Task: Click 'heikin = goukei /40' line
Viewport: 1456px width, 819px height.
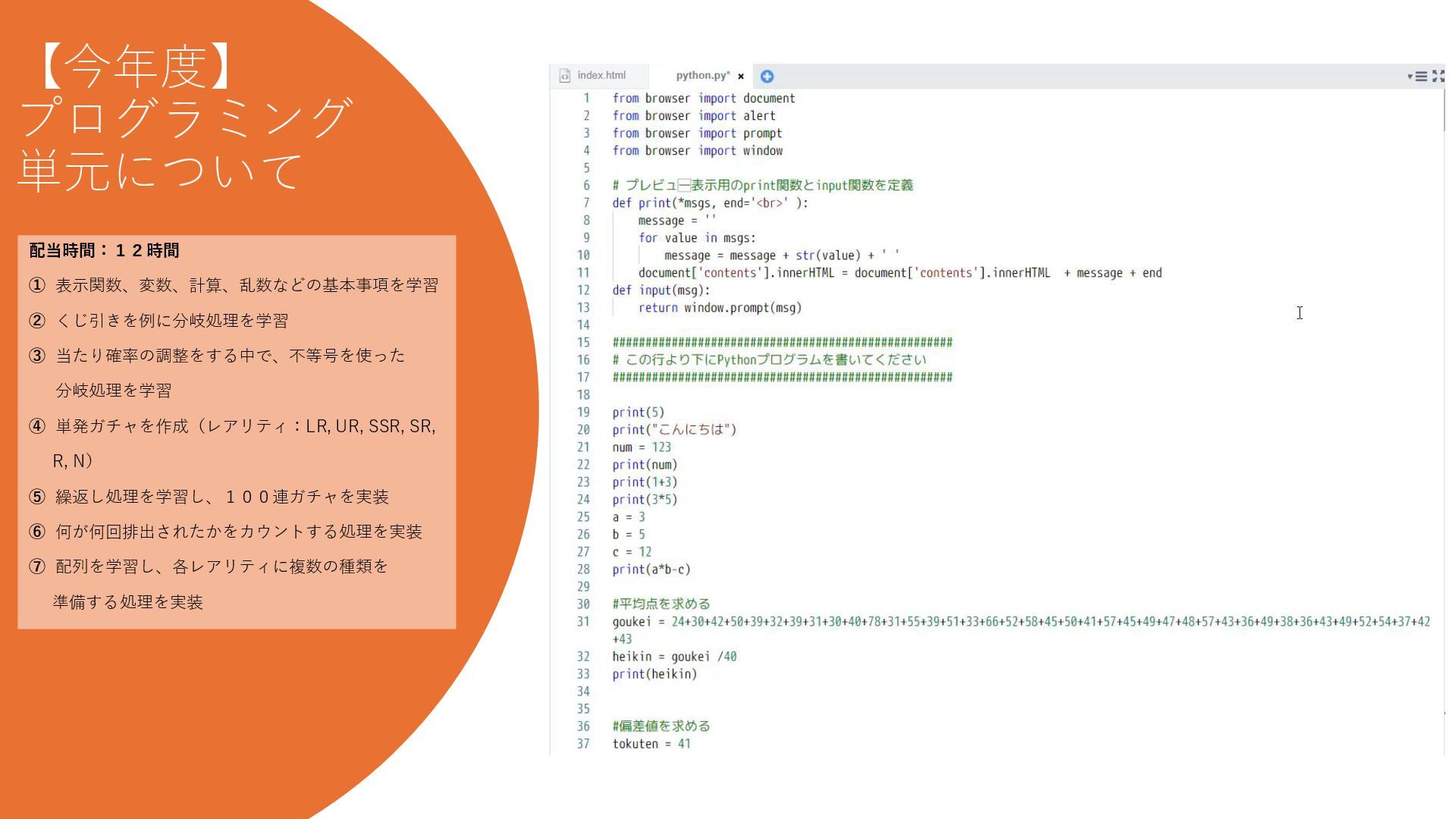Action: click(x=674, y=657)
